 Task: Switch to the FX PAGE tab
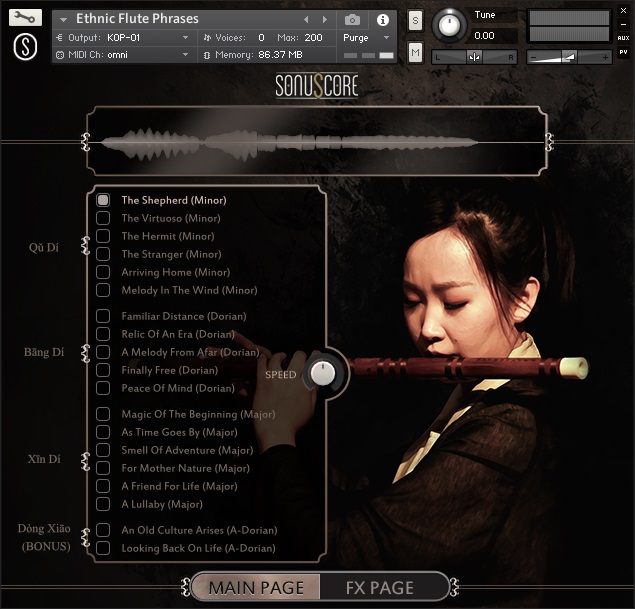380,588
